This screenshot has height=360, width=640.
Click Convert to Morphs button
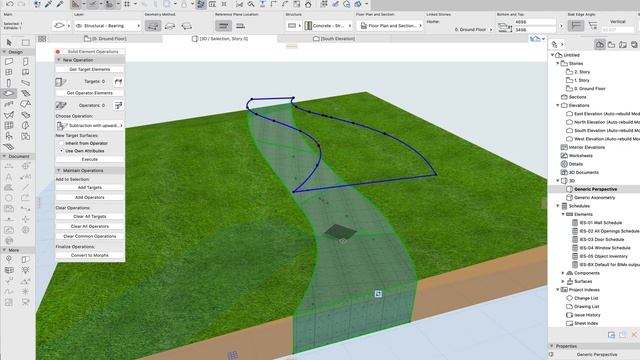[90, 255]
